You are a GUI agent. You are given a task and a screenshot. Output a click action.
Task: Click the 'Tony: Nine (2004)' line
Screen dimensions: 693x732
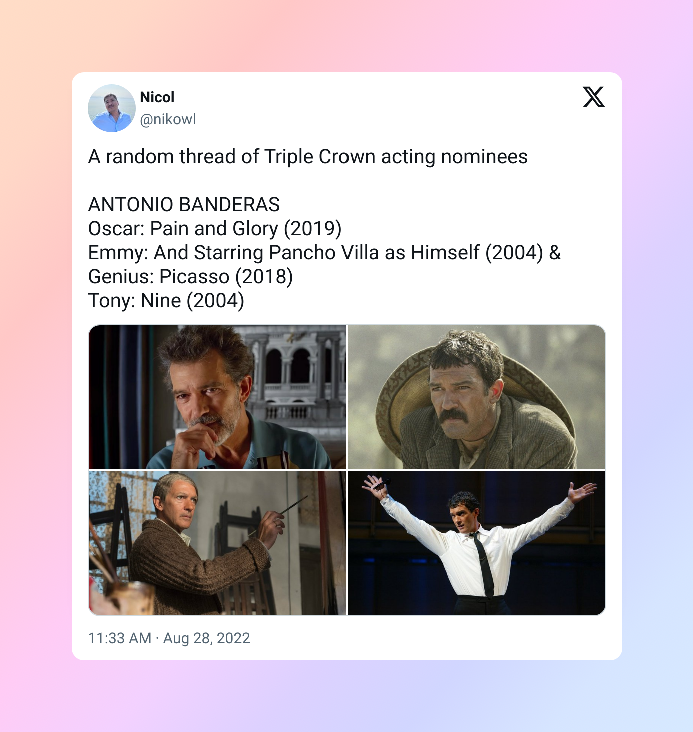[166, 301]
